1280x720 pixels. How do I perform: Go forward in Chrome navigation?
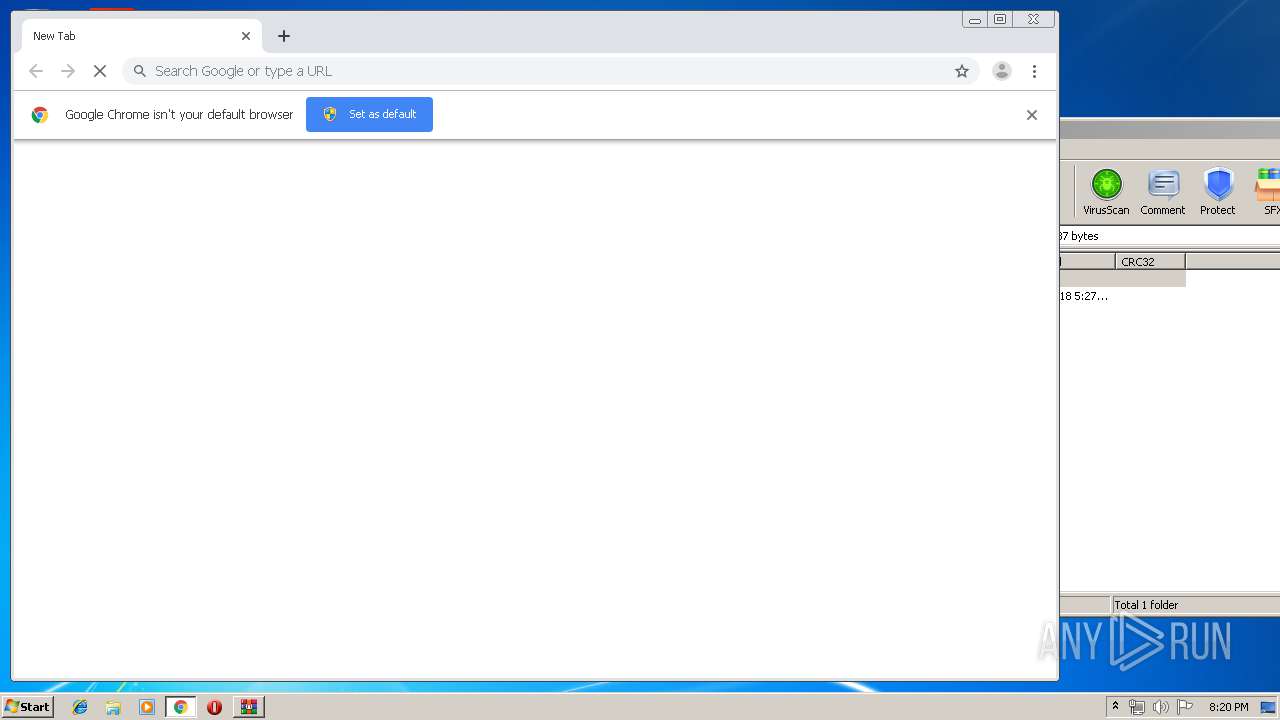(x=68, y=71)
